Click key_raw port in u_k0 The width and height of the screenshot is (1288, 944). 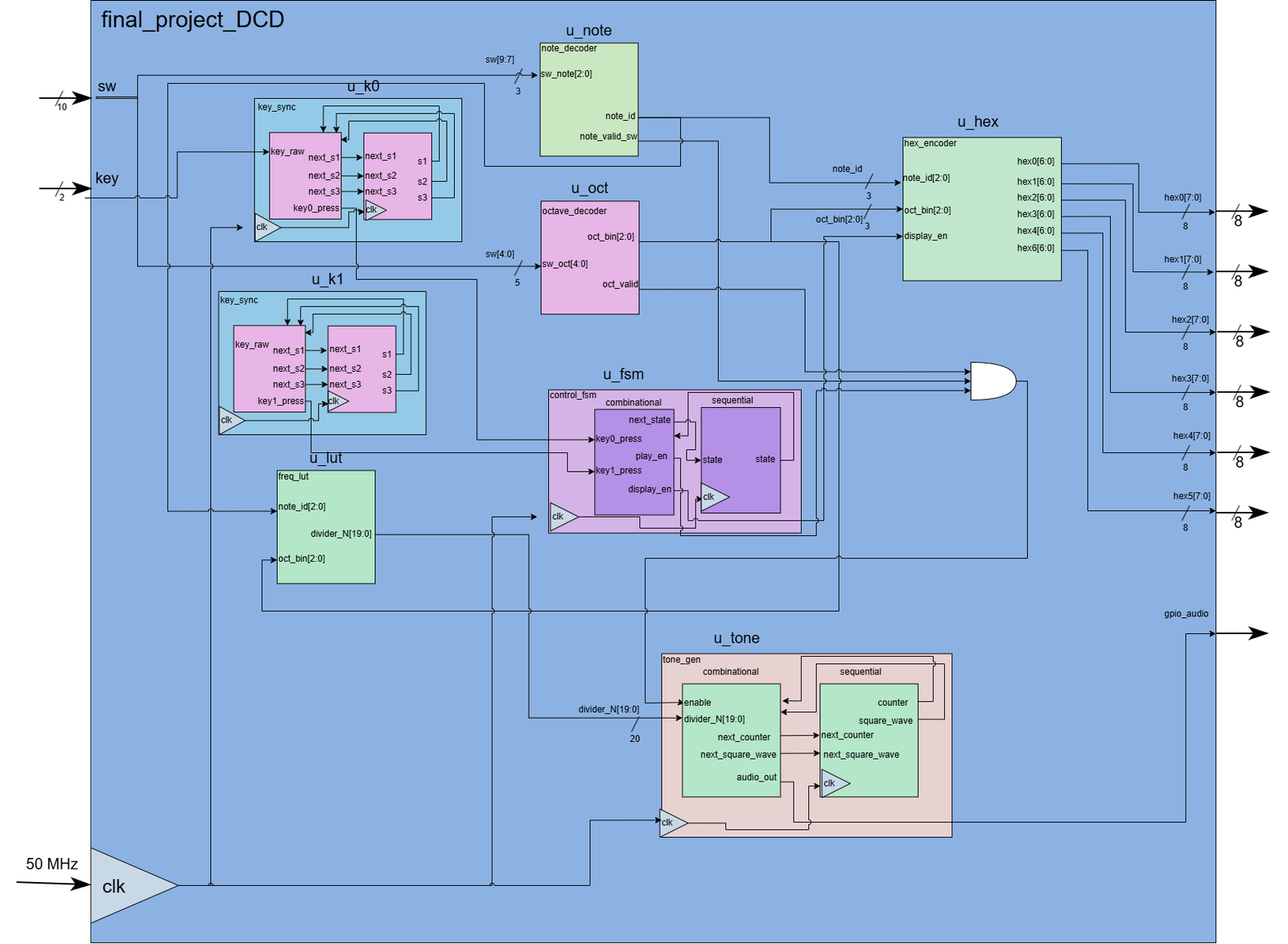coord(287,151)
